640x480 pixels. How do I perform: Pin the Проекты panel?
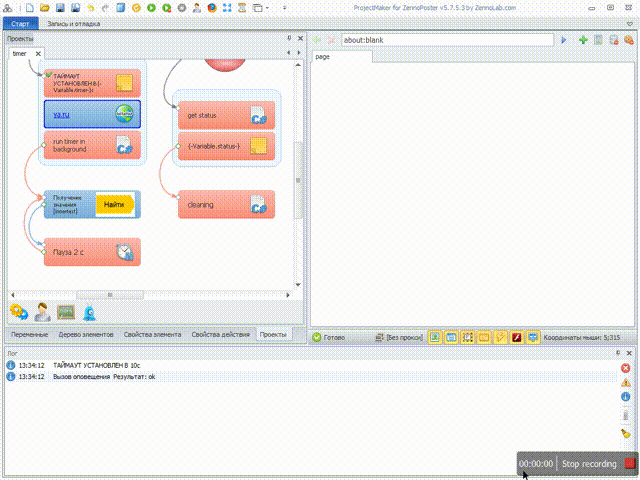289,38
